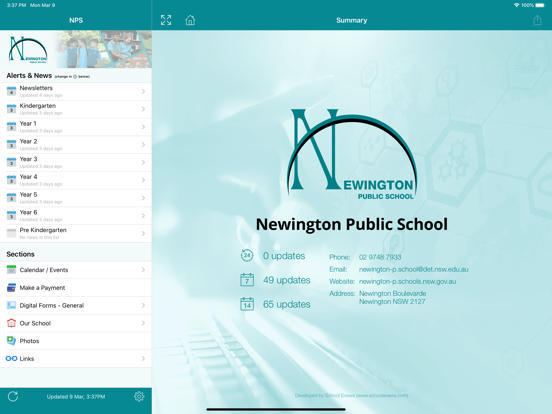Tap the battery indicator in status bar

click(x=540, y=5)
